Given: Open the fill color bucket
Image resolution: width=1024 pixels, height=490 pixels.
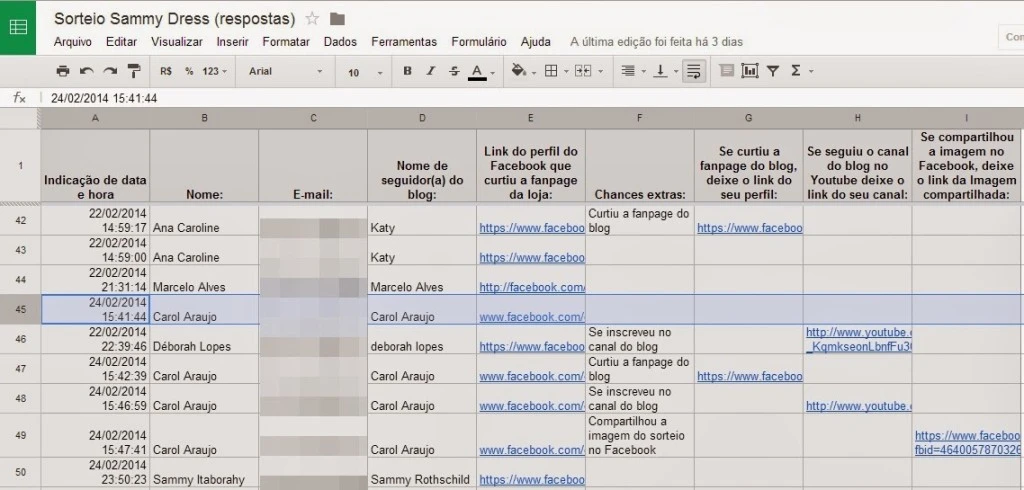Looking at the screenshot, I should coord(519,71).
